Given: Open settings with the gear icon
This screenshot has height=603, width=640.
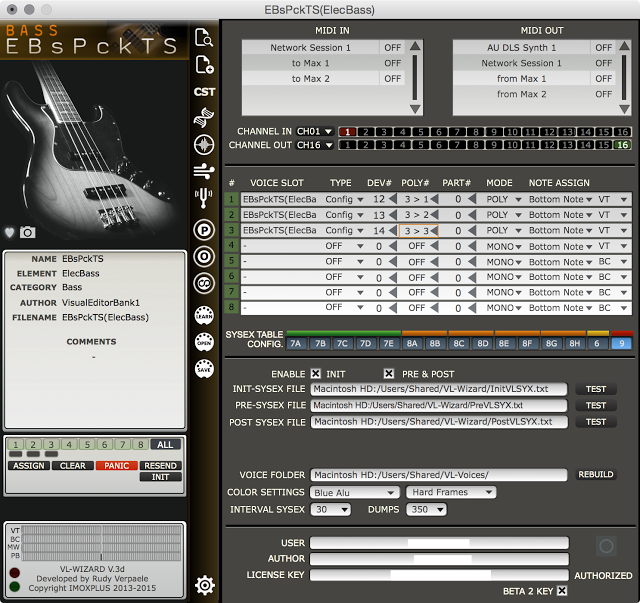Looking at the screenshot, I should pyautogui.click(x=204, y=584).
